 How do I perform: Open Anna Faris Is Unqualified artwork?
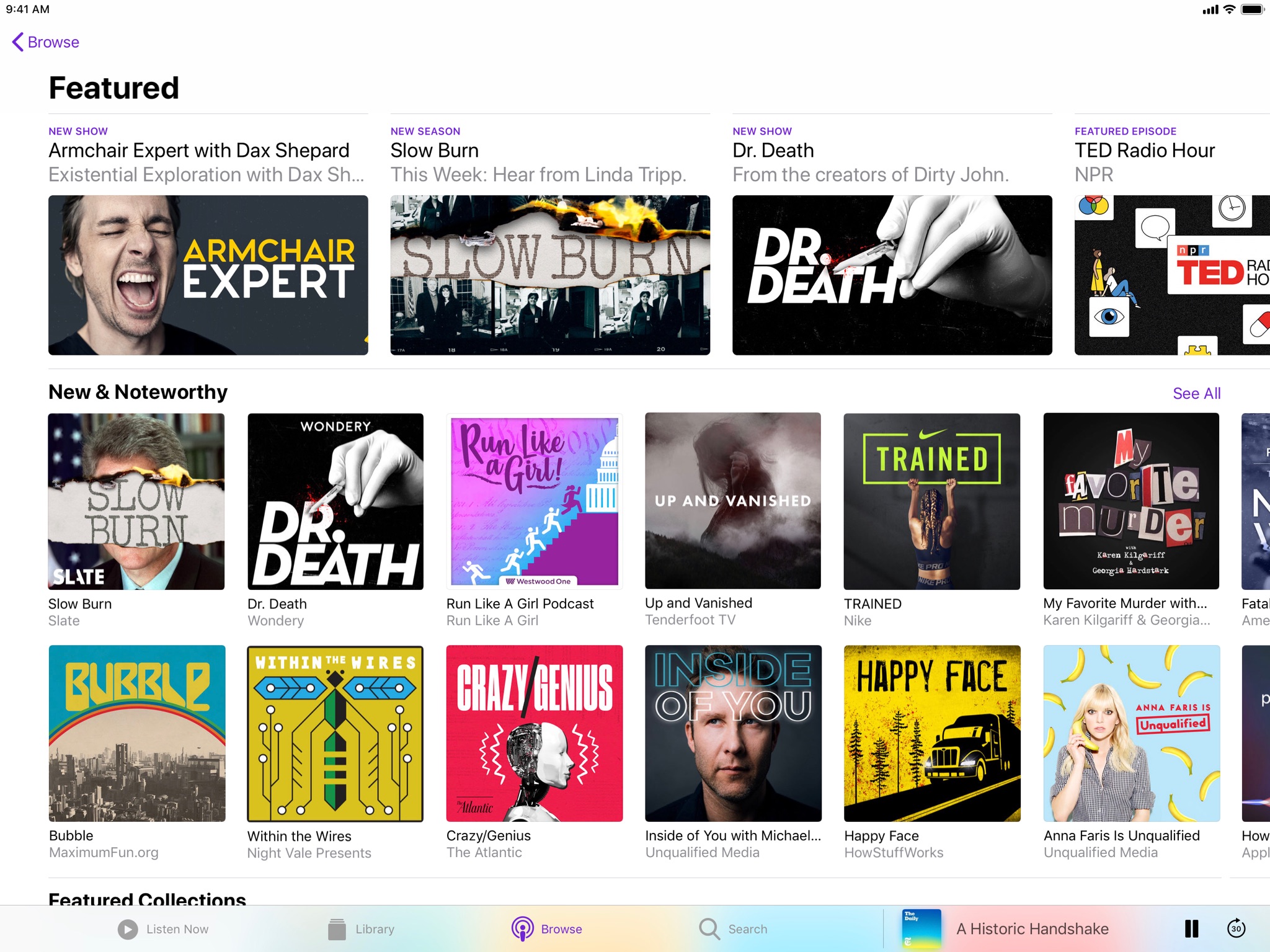pyautogui.click(x=1132, y=733)
